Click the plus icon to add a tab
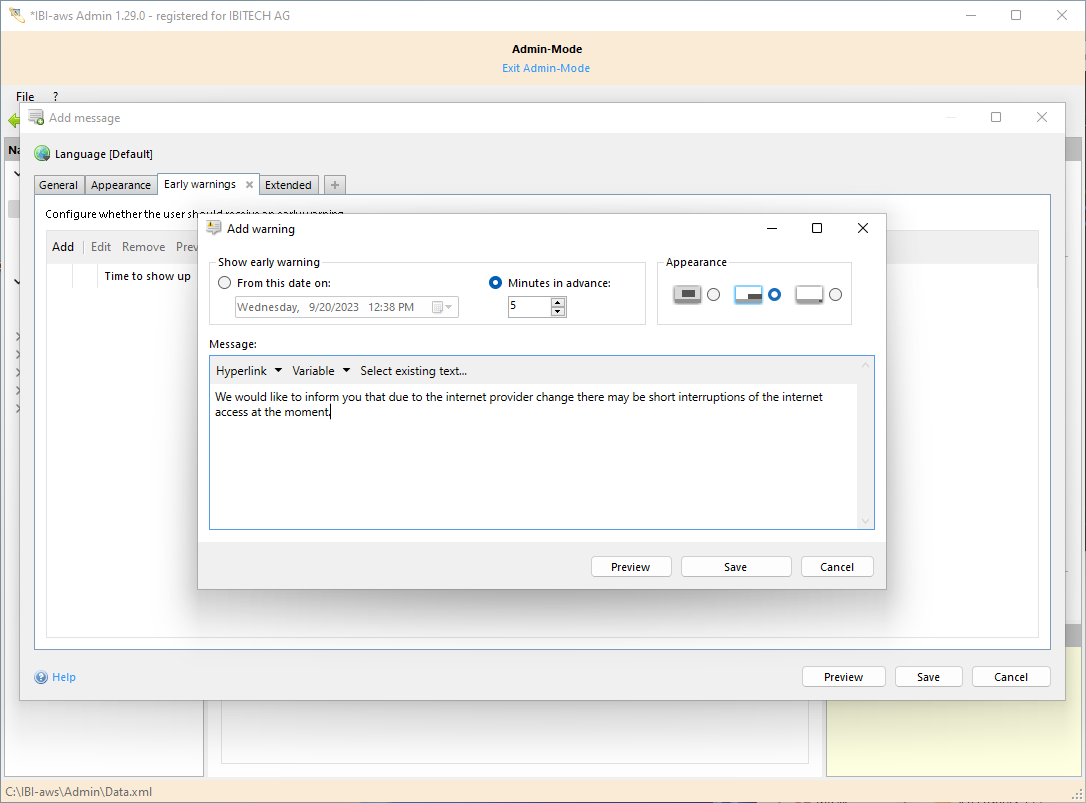Viewport: 1086px width, 803px height. (x=335, y=185)
